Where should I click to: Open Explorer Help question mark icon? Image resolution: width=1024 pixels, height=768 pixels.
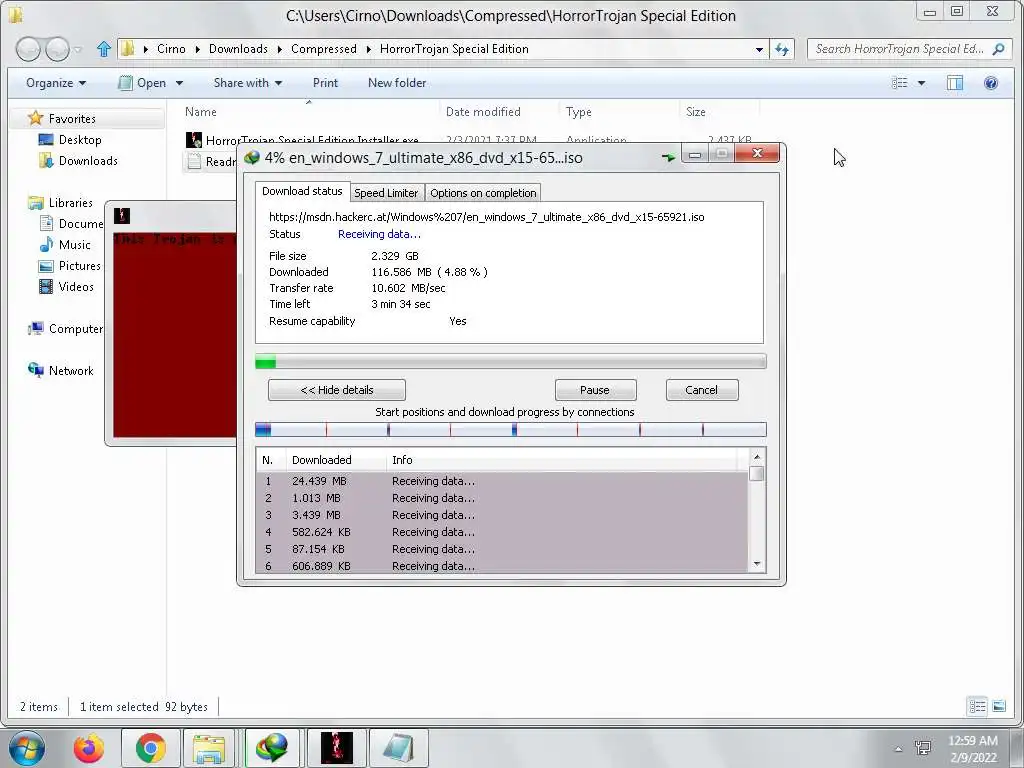(991, 83)
